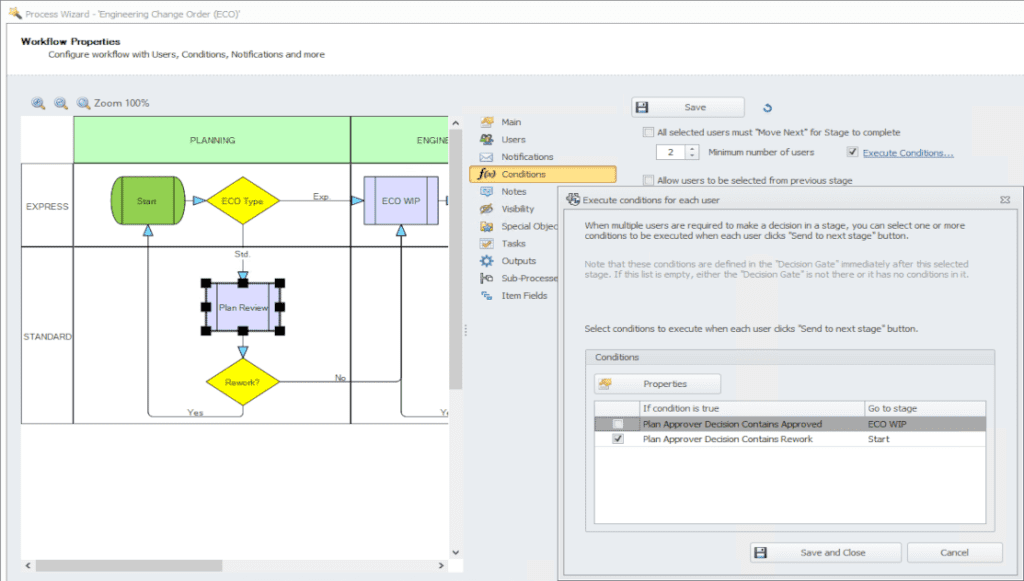The width and height of the screenshot is (1024, 581).
Task: Click the EXPRESS row header
Action: (47, 206)
